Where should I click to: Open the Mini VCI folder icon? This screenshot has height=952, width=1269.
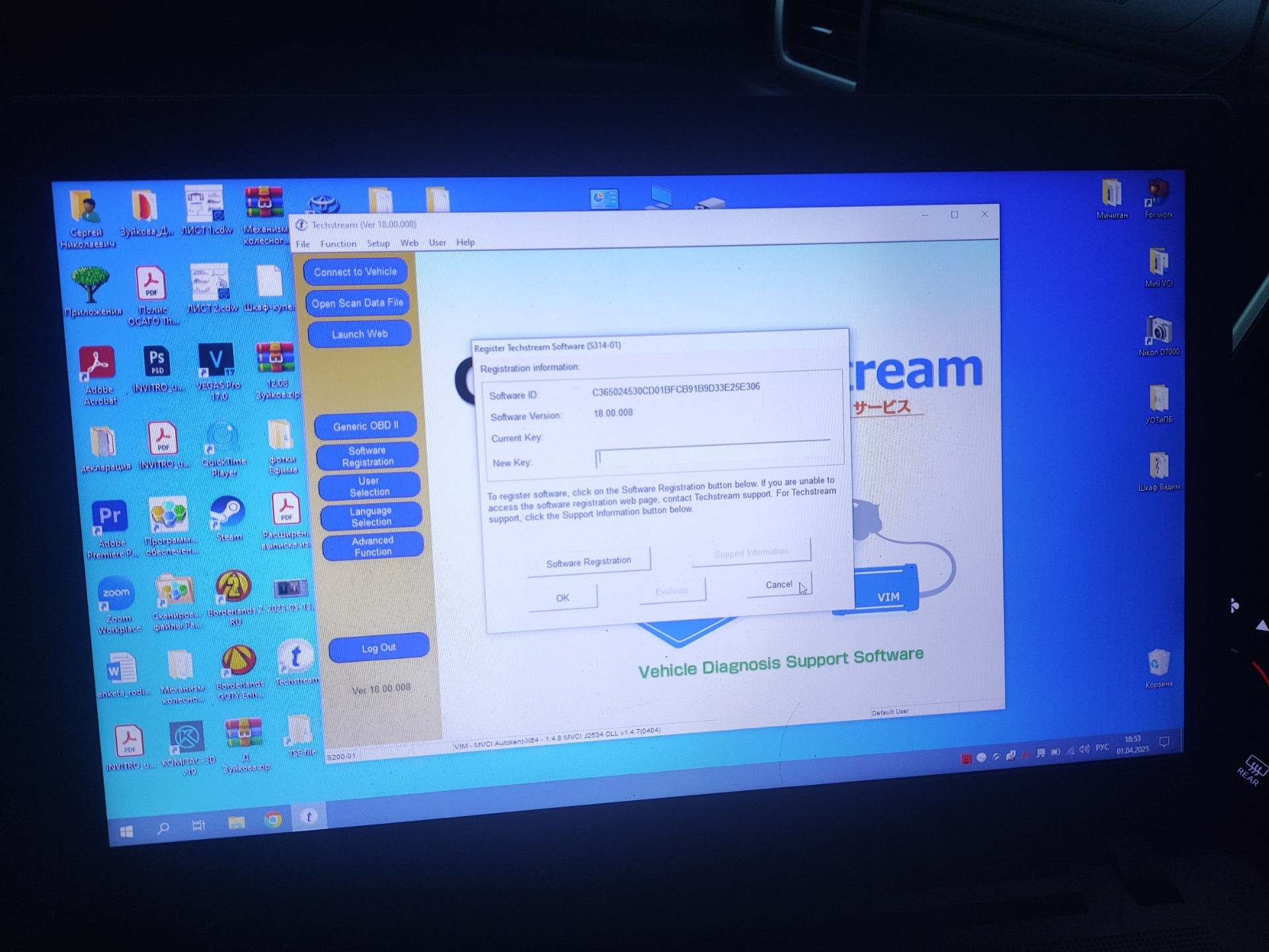(1158, 263)
